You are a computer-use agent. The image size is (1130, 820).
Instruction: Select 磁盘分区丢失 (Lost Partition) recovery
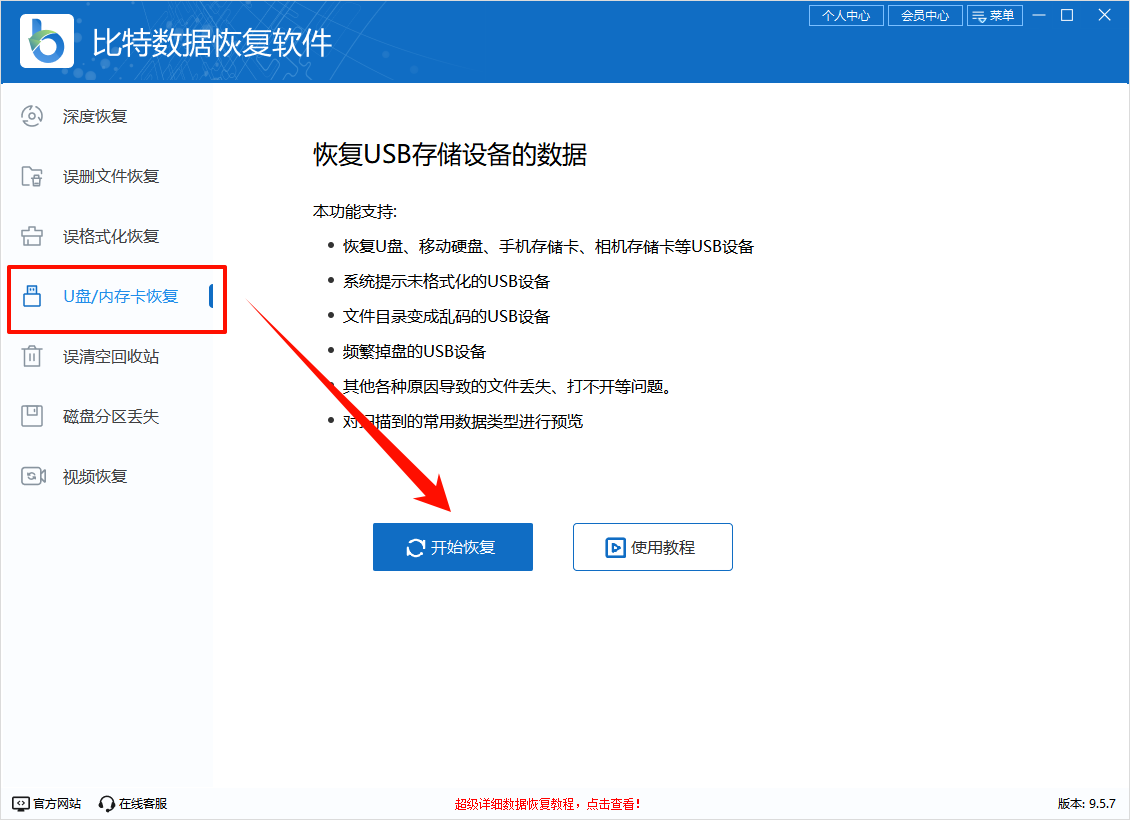coord(33,416)
